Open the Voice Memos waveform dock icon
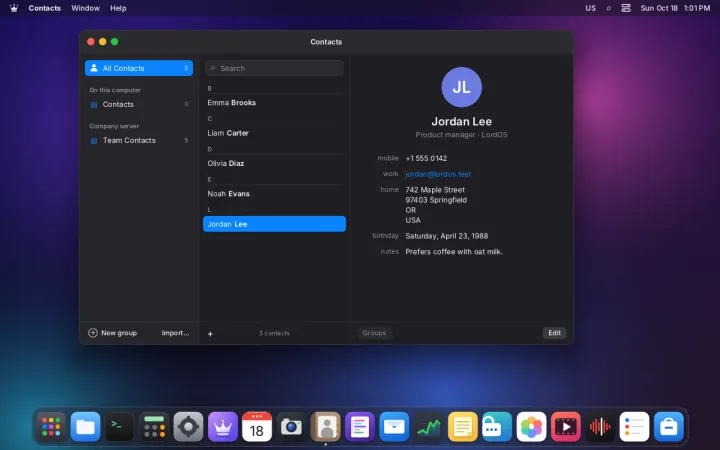Viewport: 720px width, 450px height. coord(600,427)
